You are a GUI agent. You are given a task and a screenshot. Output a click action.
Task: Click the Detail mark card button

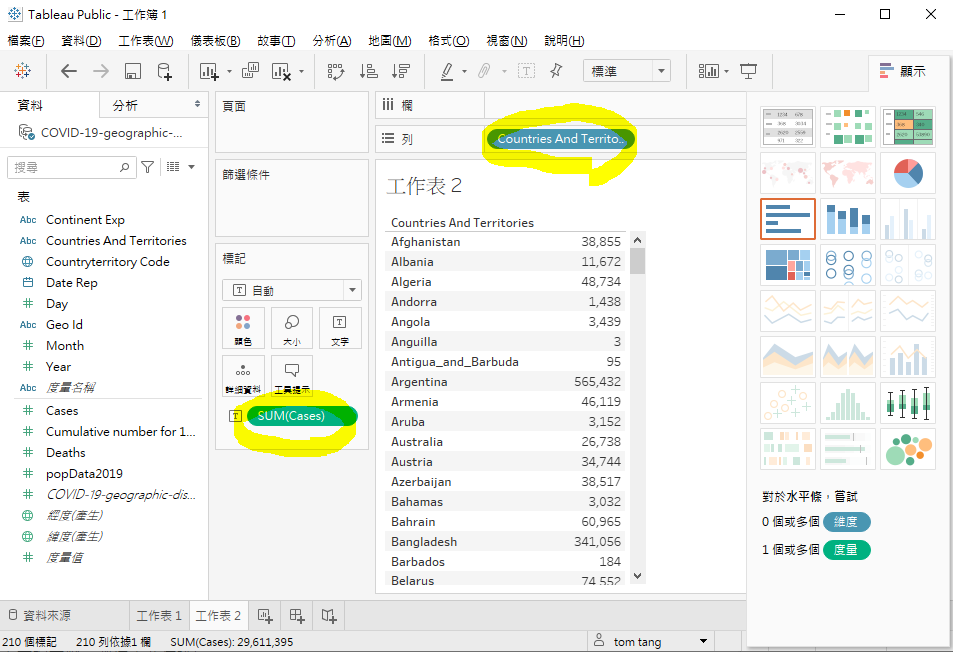(x=243, y=376)
